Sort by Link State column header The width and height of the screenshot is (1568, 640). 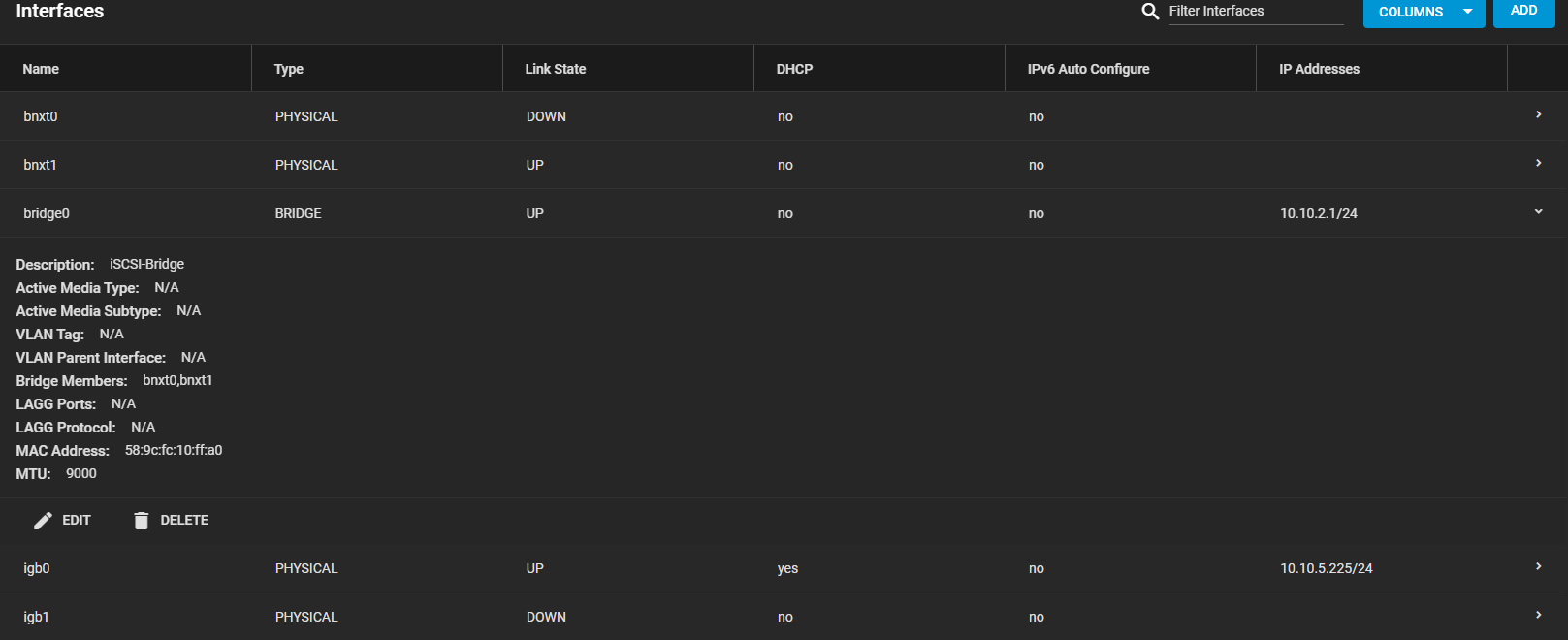coord(556,69)
